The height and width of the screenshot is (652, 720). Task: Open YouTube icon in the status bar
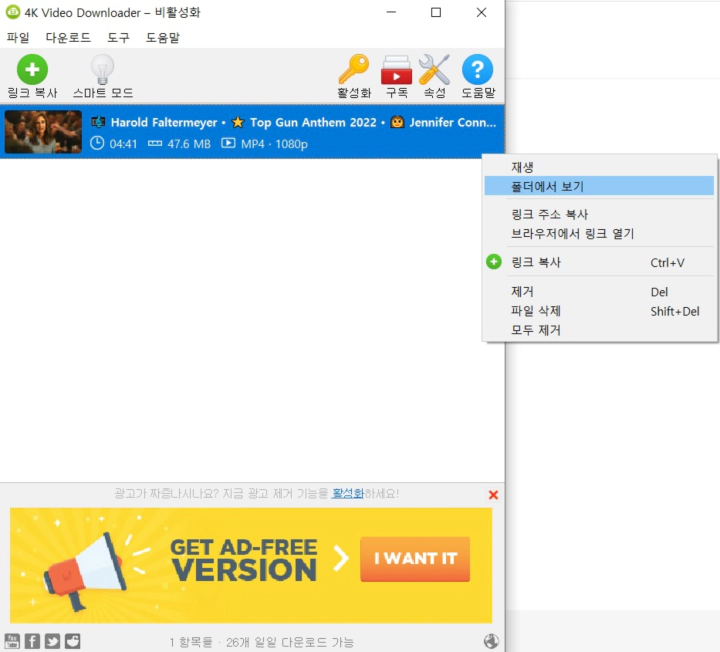[12, 641]
